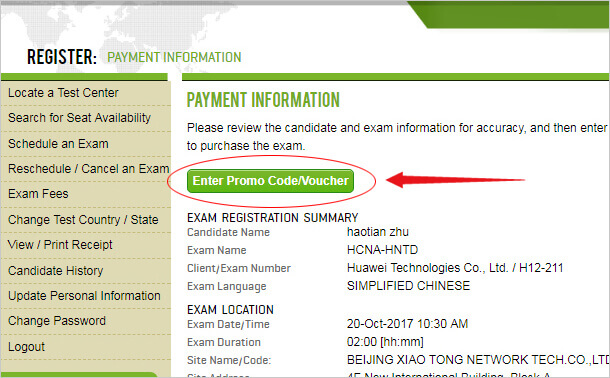610x378 pixels.
Task: Open Update Personal Information
Action: (84, 296)
